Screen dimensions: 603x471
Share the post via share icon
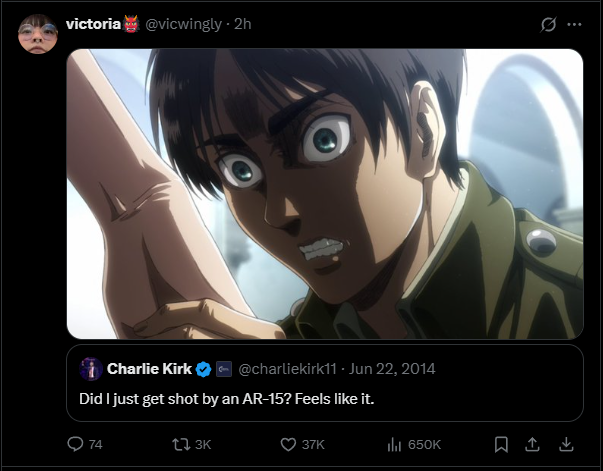[533, 444]
